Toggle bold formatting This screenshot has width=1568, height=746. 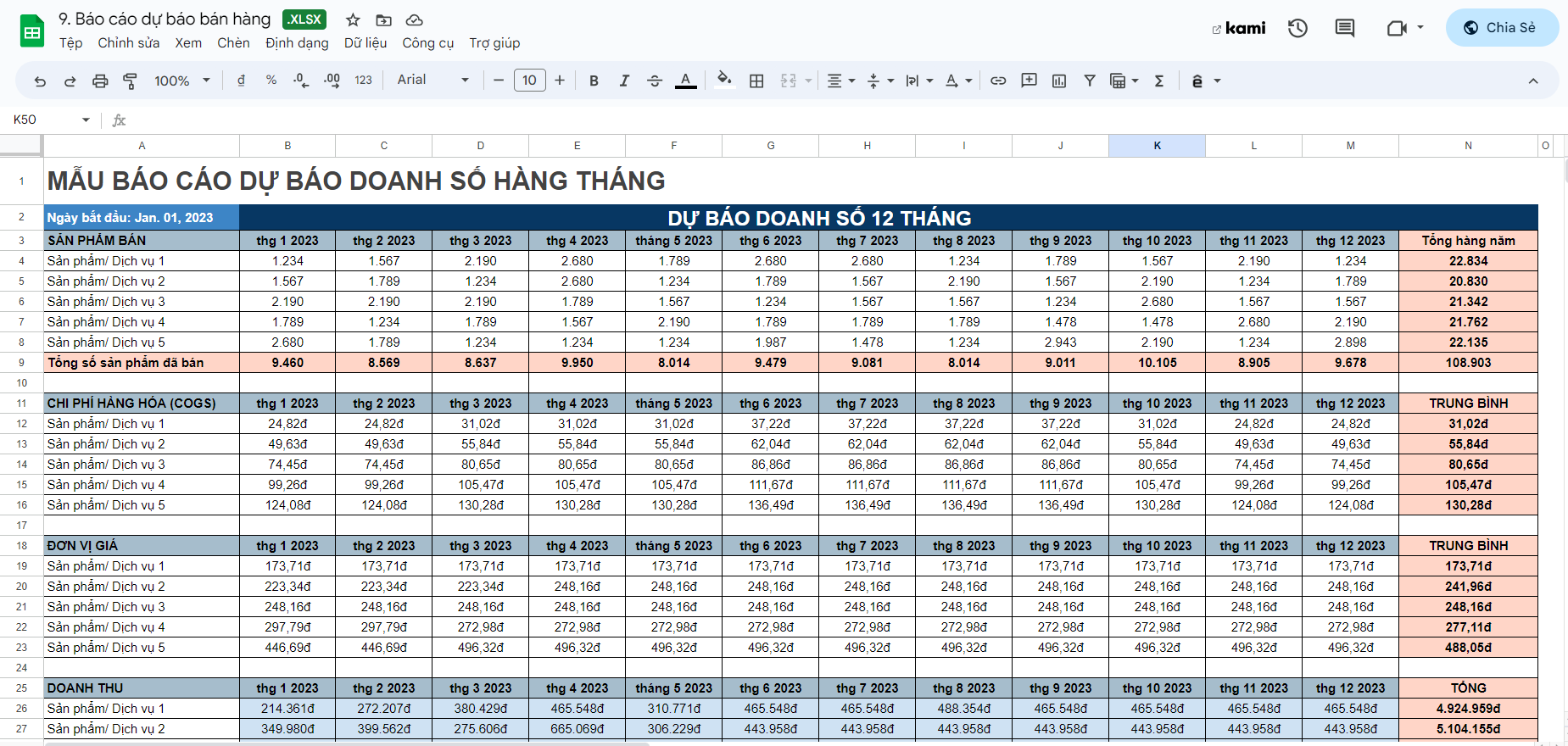coord(594,81)
